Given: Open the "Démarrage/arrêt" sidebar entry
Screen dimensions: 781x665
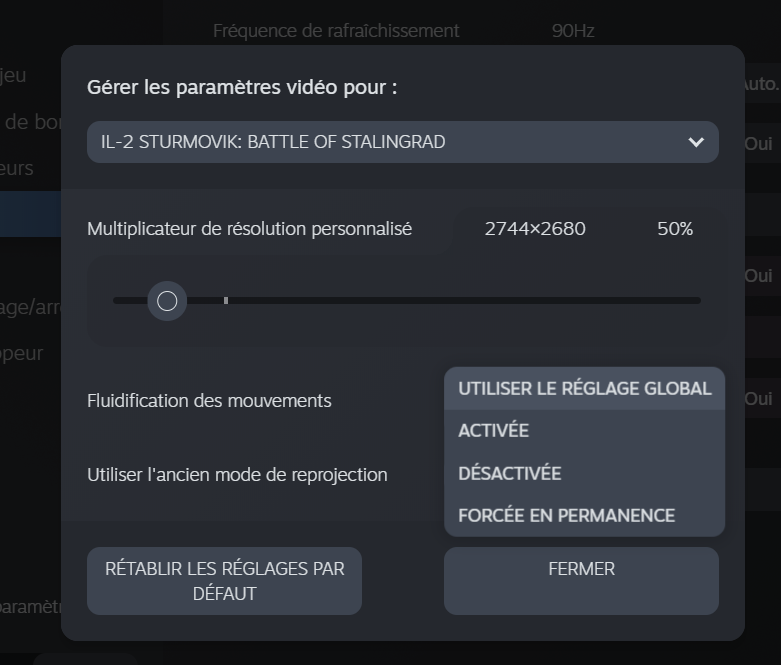Looking at the screenshot, I should [x=30, y=307].
